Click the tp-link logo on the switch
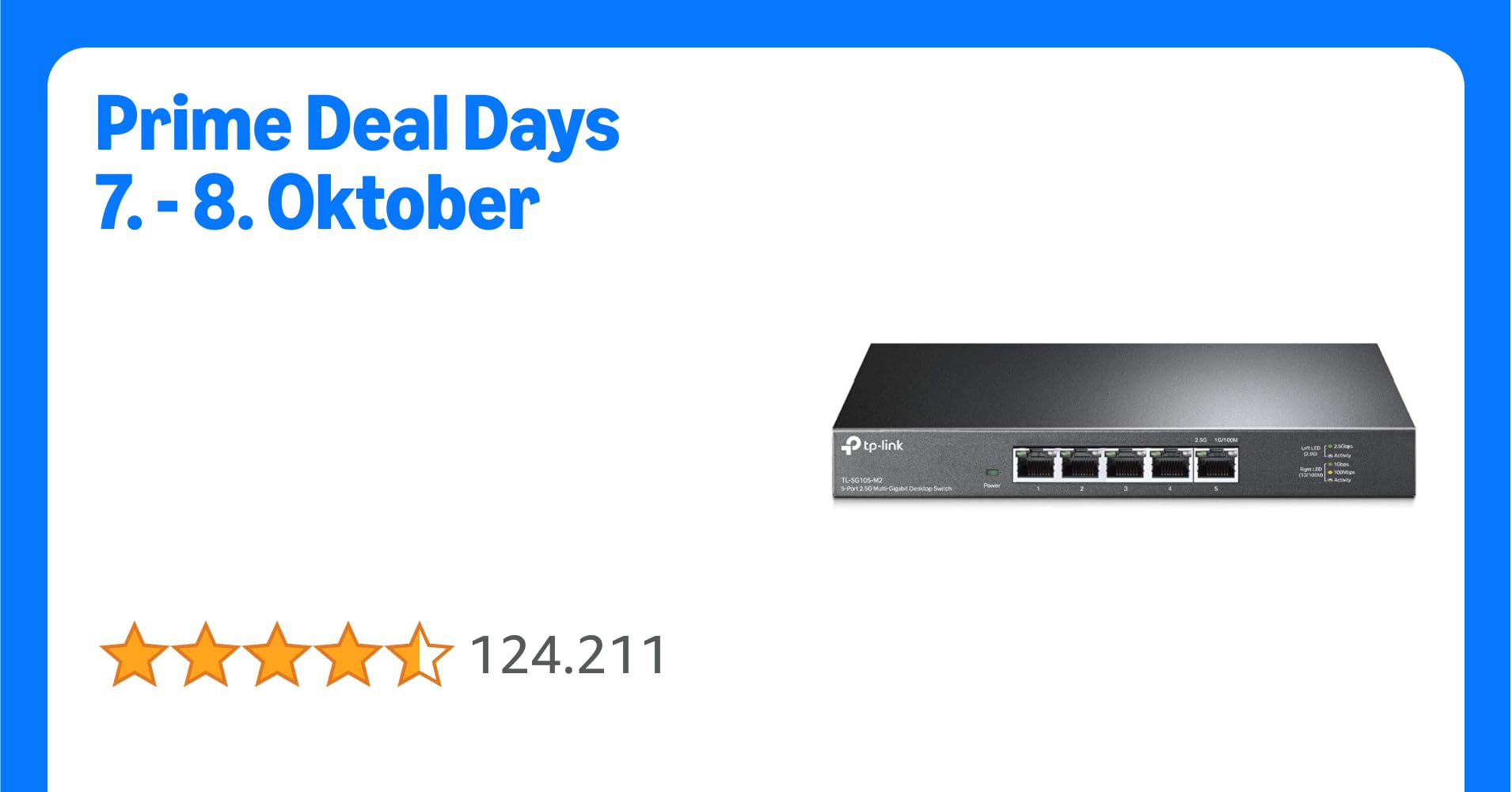 pyautogui.click(x=872, y=446)
